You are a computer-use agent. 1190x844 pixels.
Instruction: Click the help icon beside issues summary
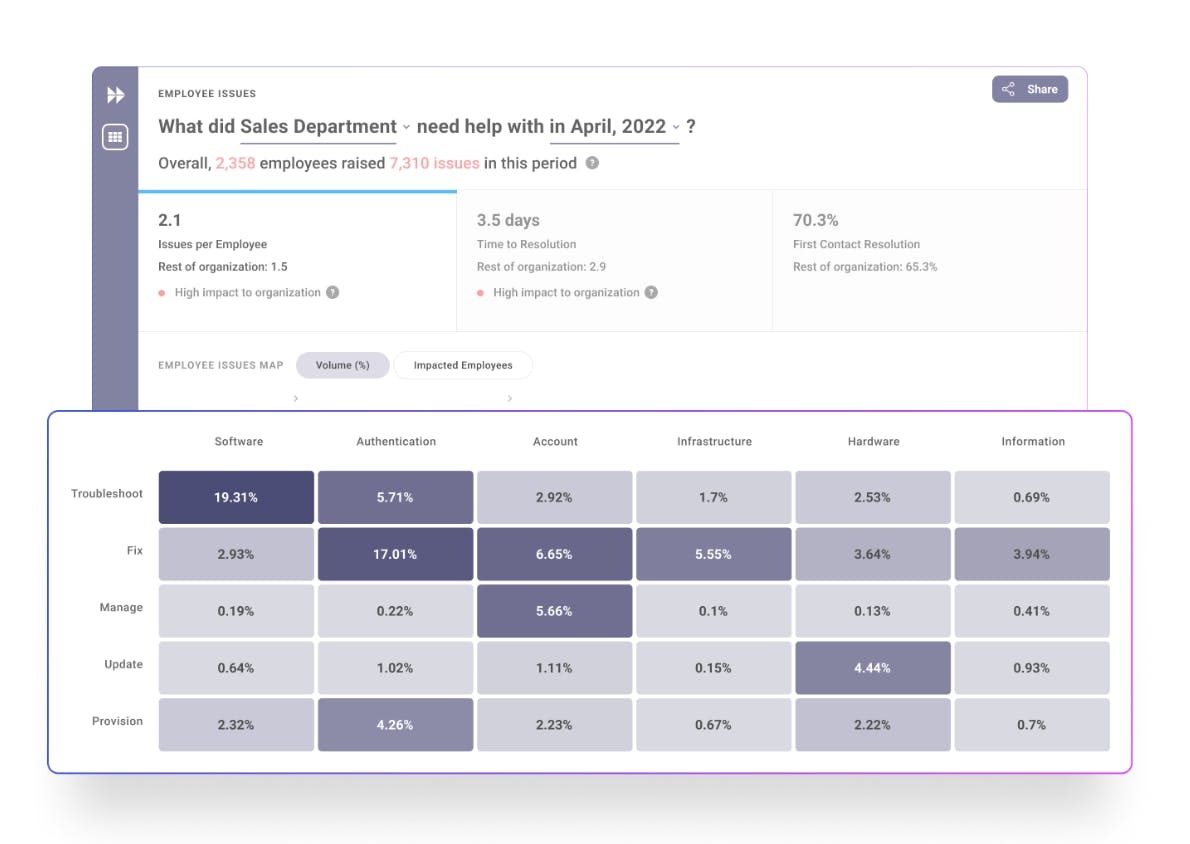coord(592,163)
